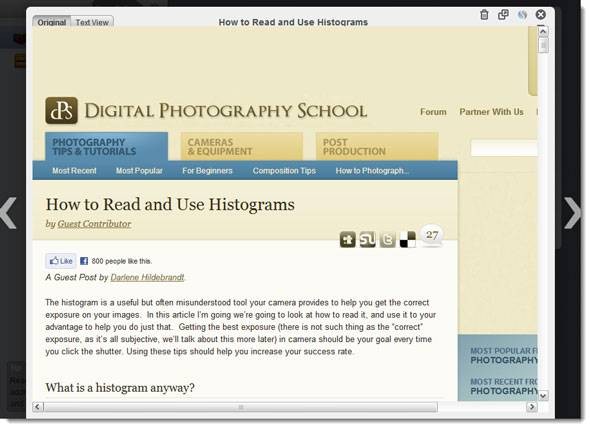Share article on Delicious
This screenshot has width=590, height=428.
(x=408, y=239)
